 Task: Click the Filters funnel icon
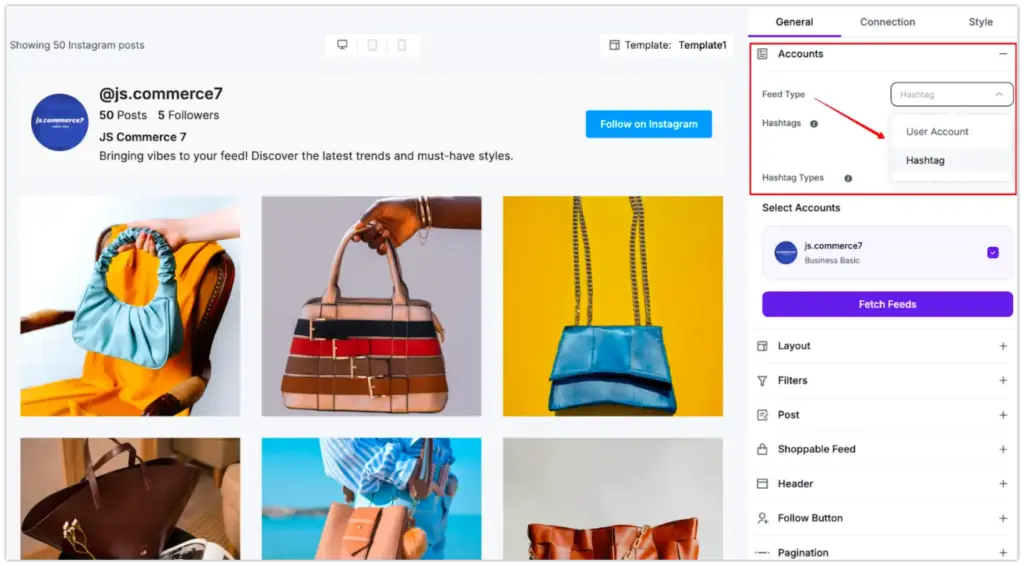tap(762, 381)
